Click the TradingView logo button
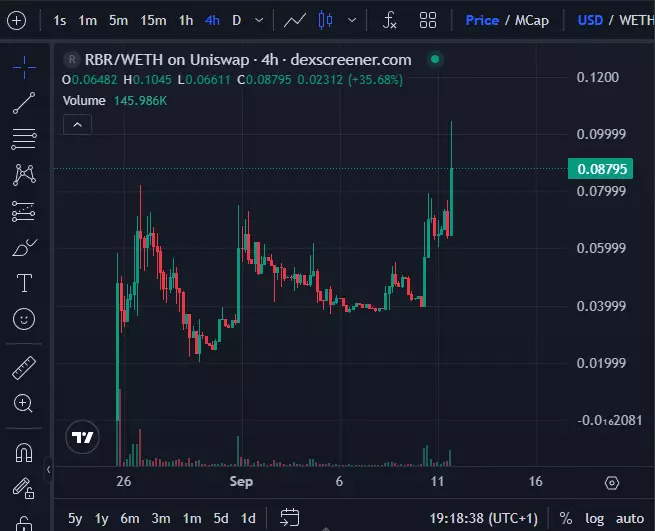655x531 pixels. [x=82, y=437]
